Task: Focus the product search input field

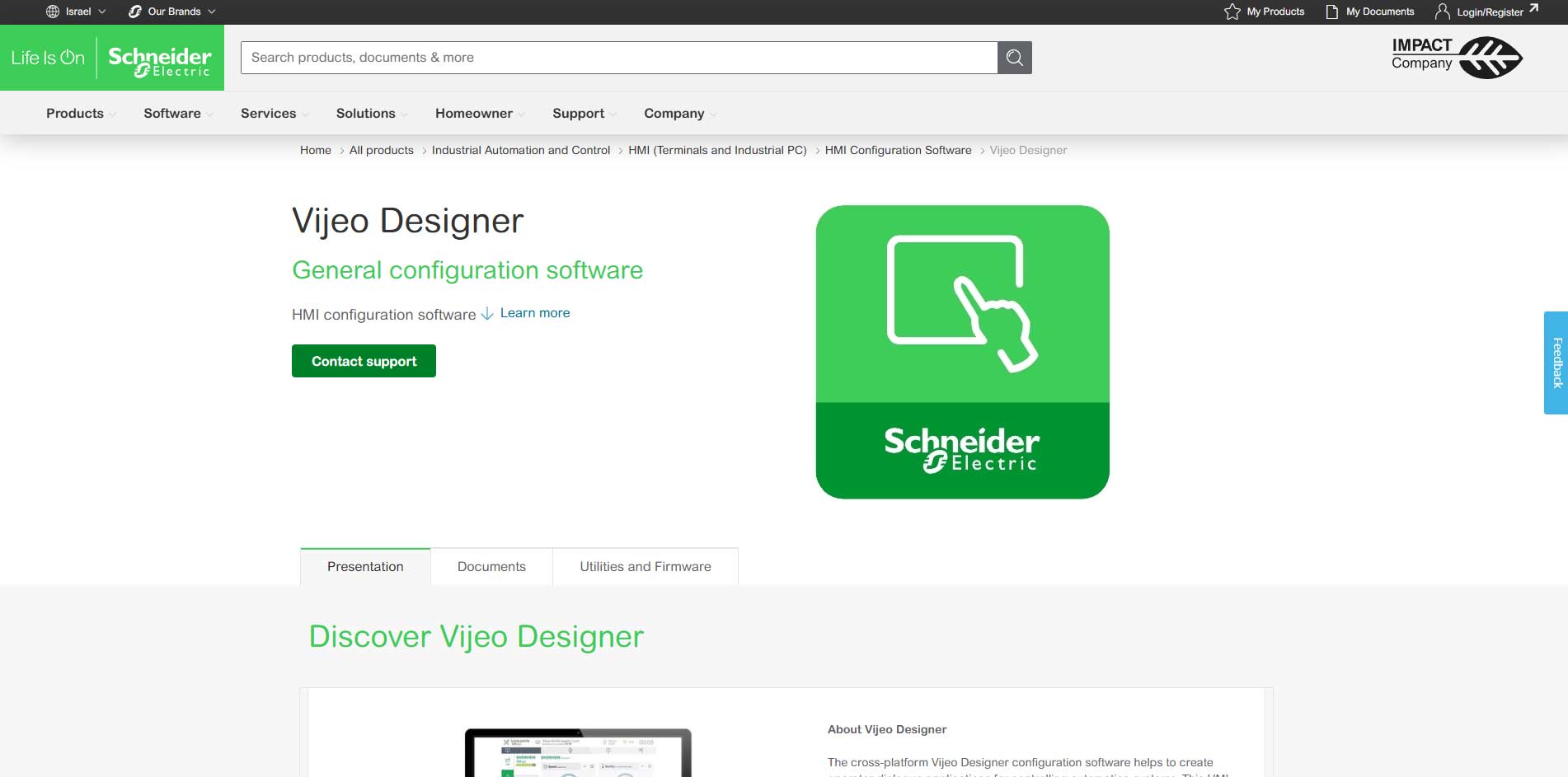Action: pos(618,58)
